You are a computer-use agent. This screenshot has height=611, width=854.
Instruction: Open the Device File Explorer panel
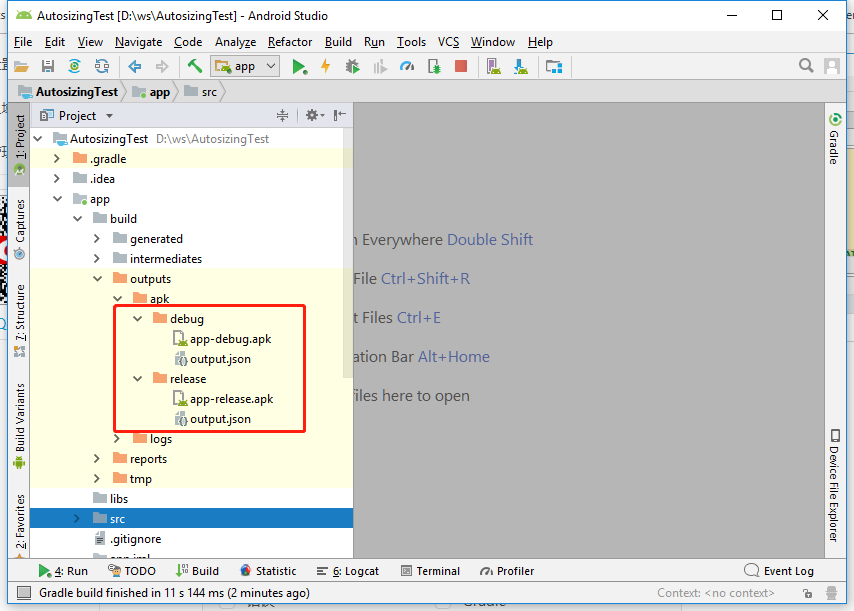coord(834,485)
